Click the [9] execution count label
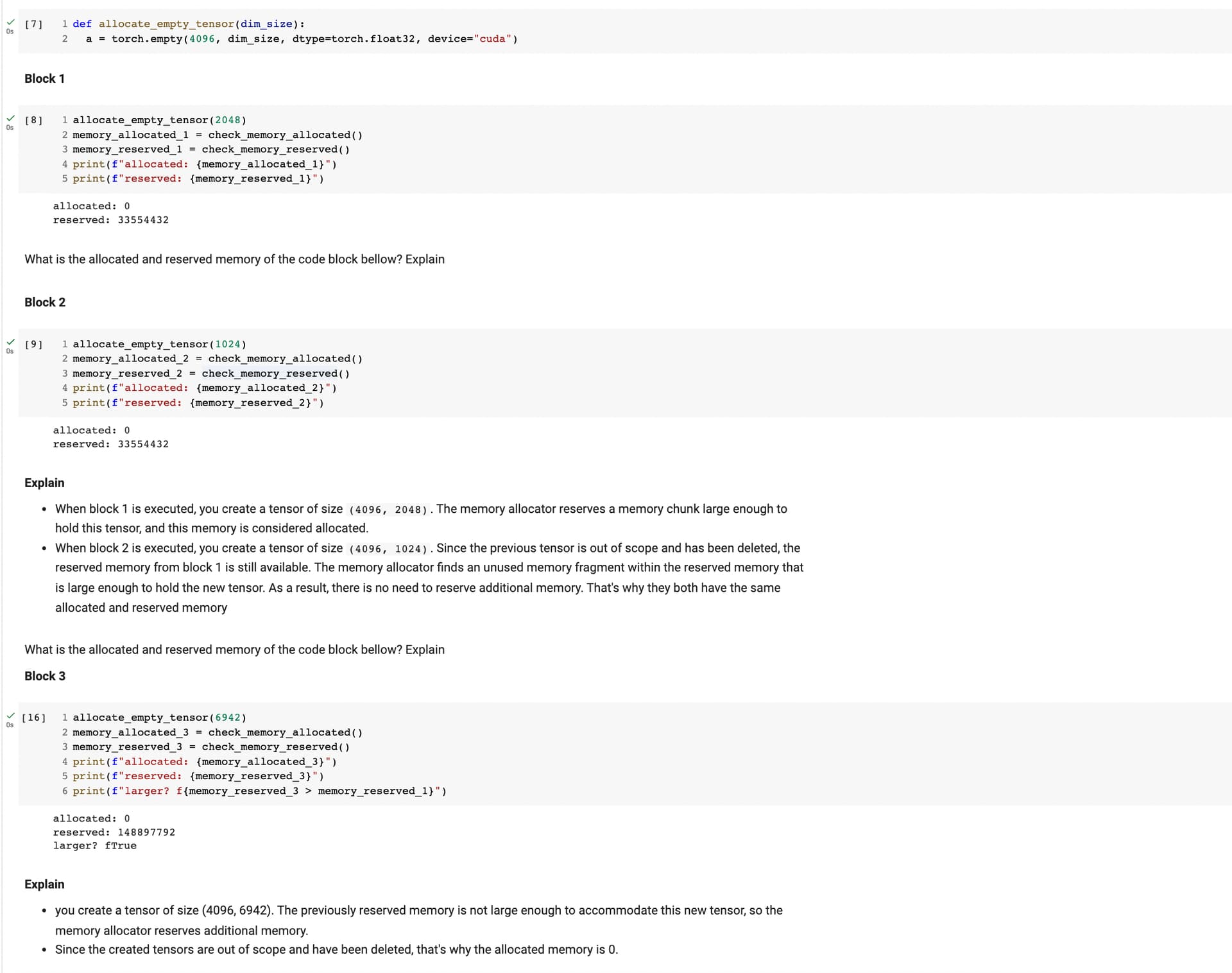 click(x=33, y=344)
